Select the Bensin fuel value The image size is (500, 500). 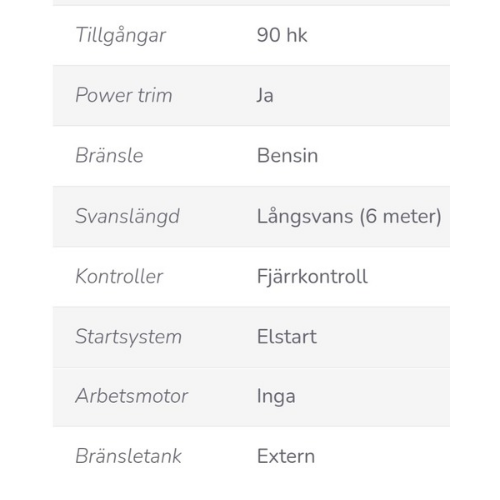pyautogui.click(x=287, y=156)
